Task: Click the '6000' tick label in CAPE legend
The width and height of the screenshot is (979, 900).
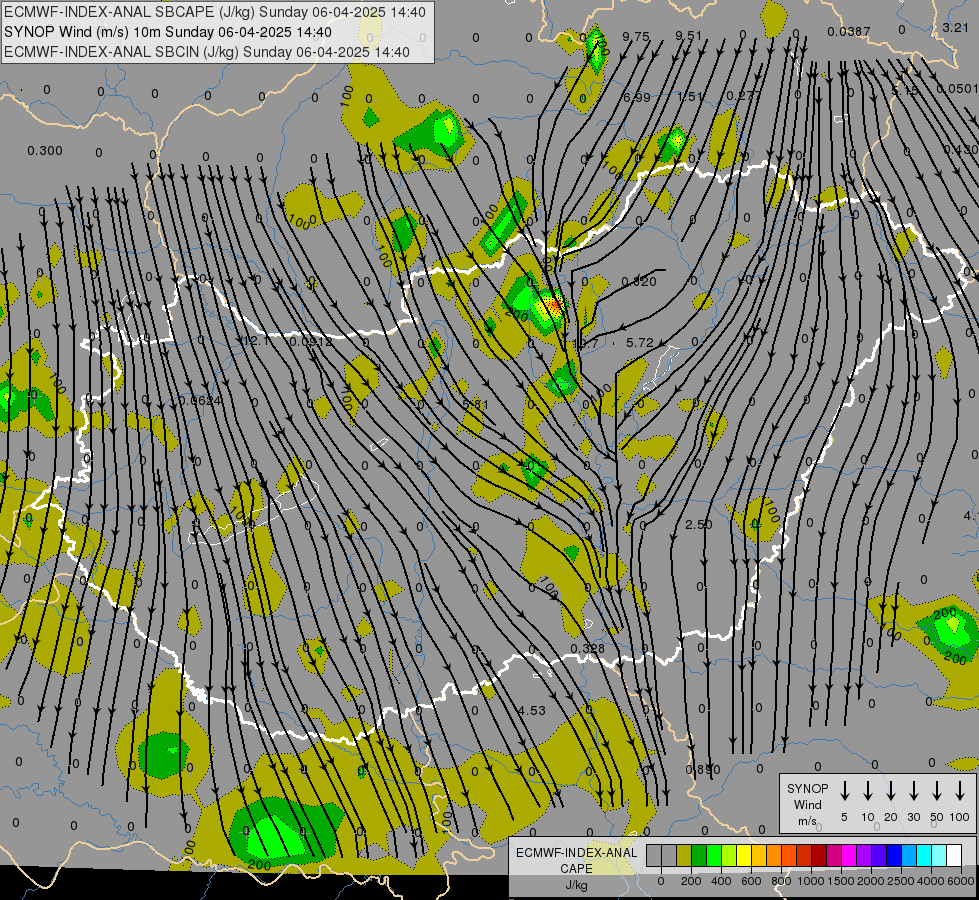Action: (960, 881)
